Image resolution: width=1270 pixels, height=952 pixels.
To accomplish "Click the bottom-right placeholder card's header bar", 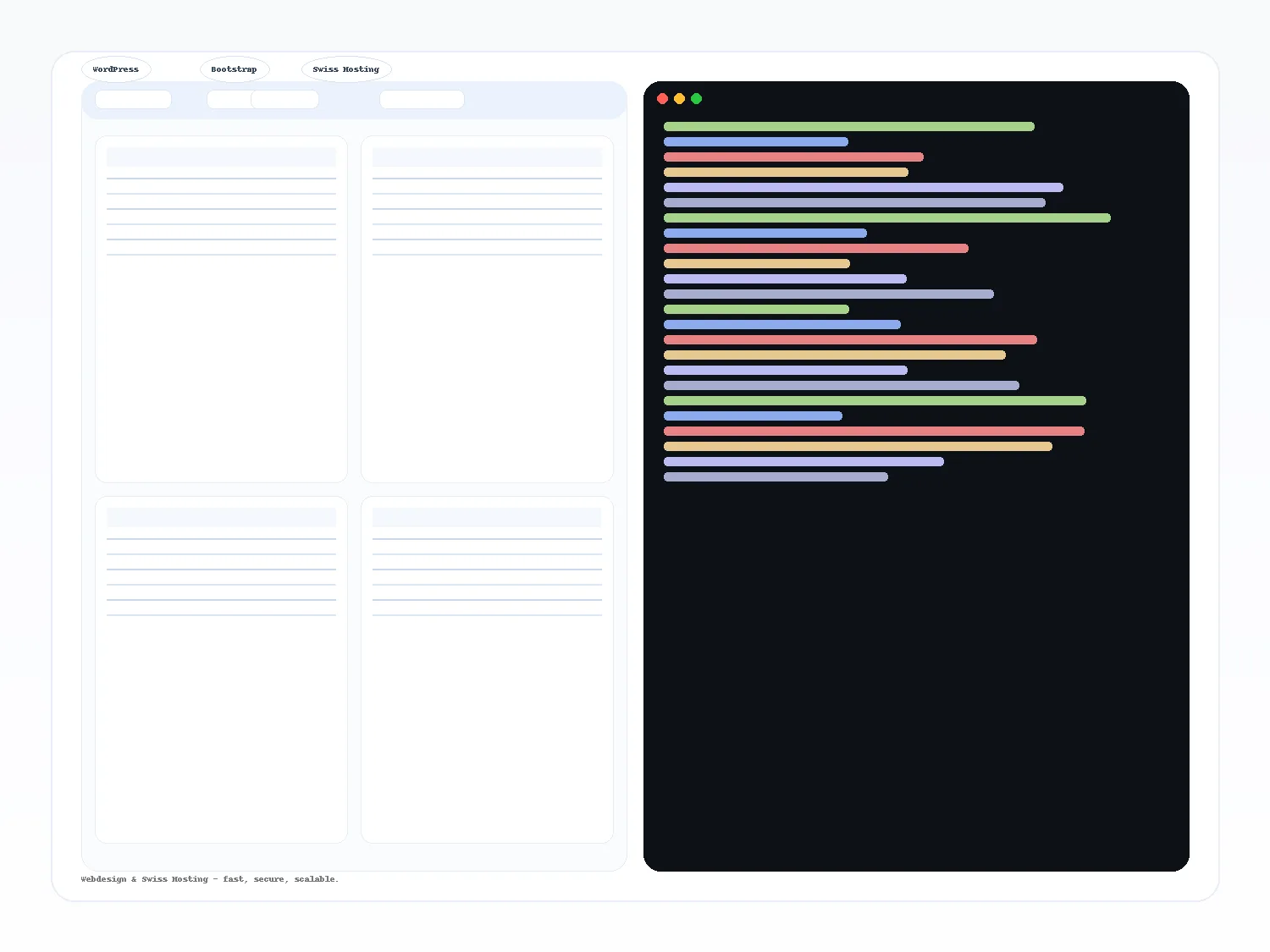I will point(487,517).
